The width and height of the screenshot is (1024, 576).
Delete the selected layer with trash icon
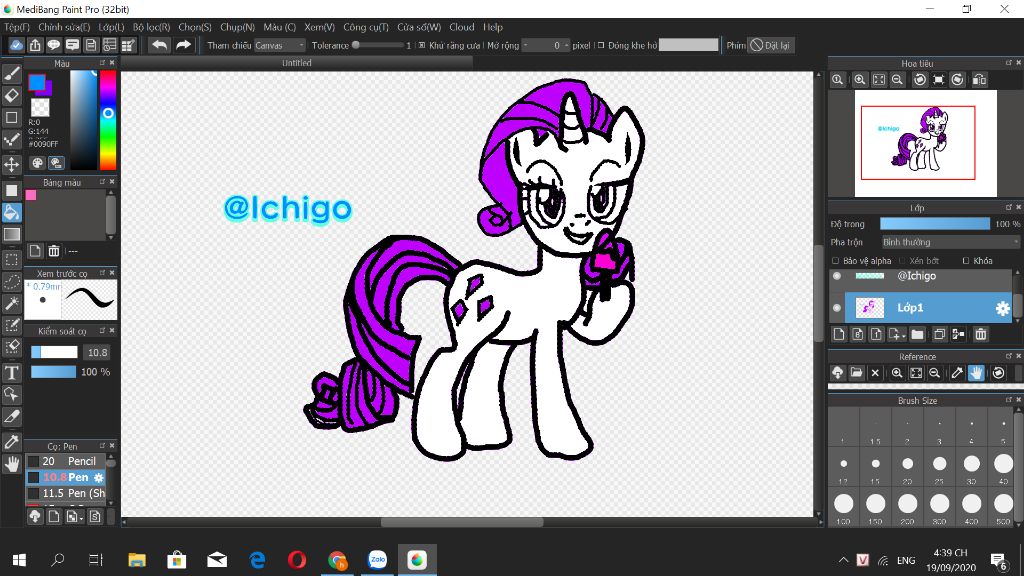(x=980, y=334)
